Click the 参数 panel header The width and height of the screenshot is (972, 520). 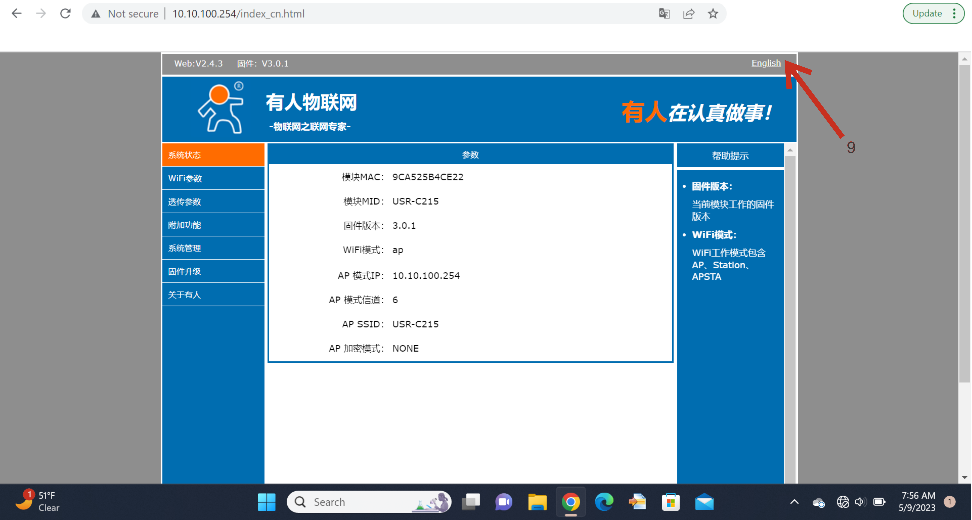(471, 155)
